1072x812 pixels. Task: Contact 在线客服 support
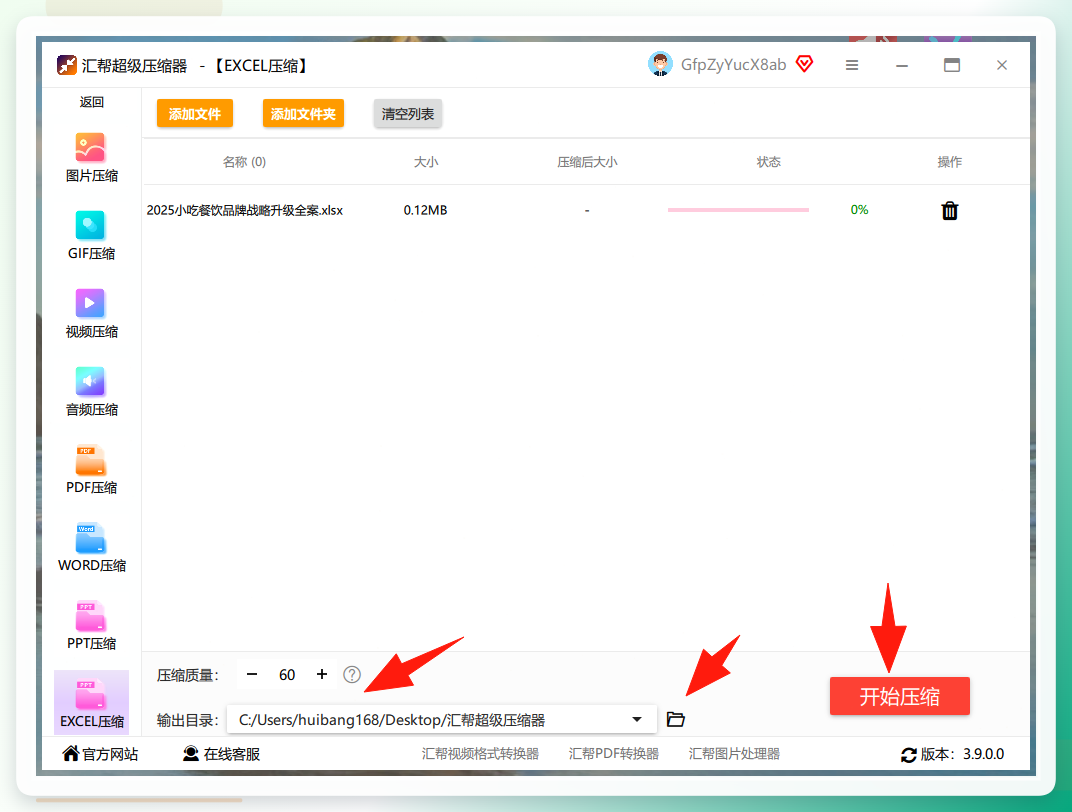(x=221, y=754)
